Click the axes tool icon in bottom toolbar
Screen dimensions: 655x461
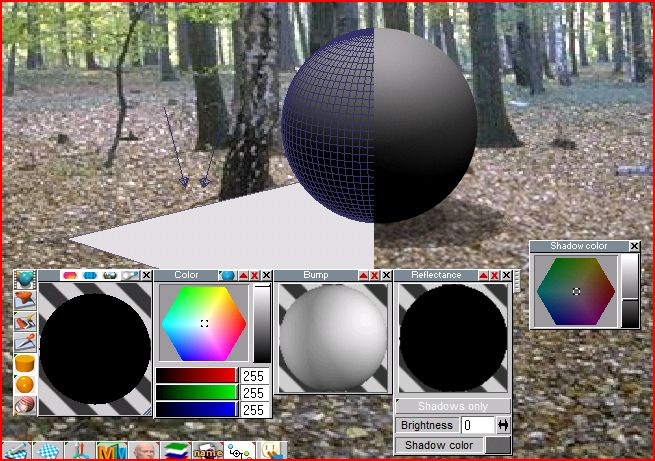79,451
